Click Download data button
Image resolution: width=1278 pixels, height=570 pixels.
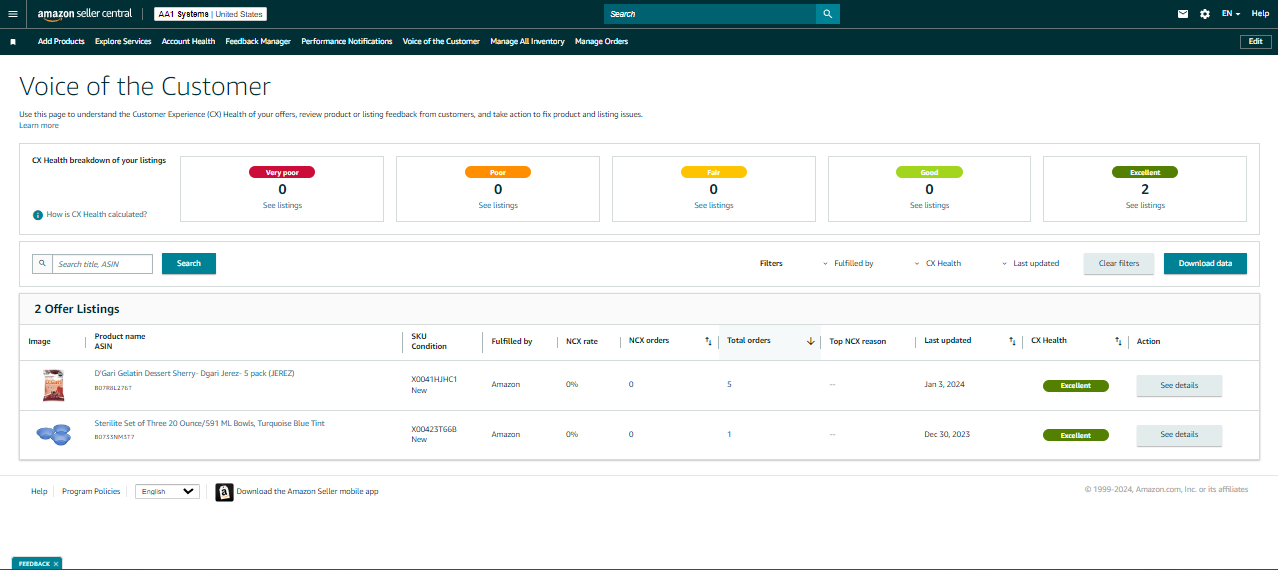(x=1205, y=264)
